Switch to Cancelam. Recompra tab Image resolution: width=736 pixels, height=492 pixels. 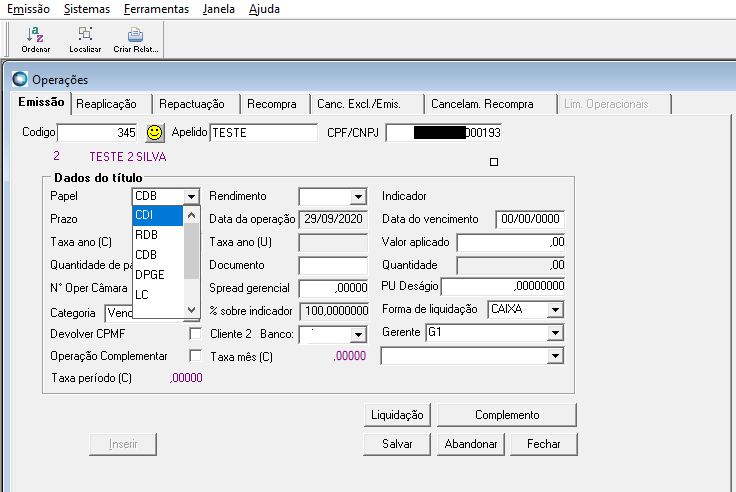pos(490,104)
